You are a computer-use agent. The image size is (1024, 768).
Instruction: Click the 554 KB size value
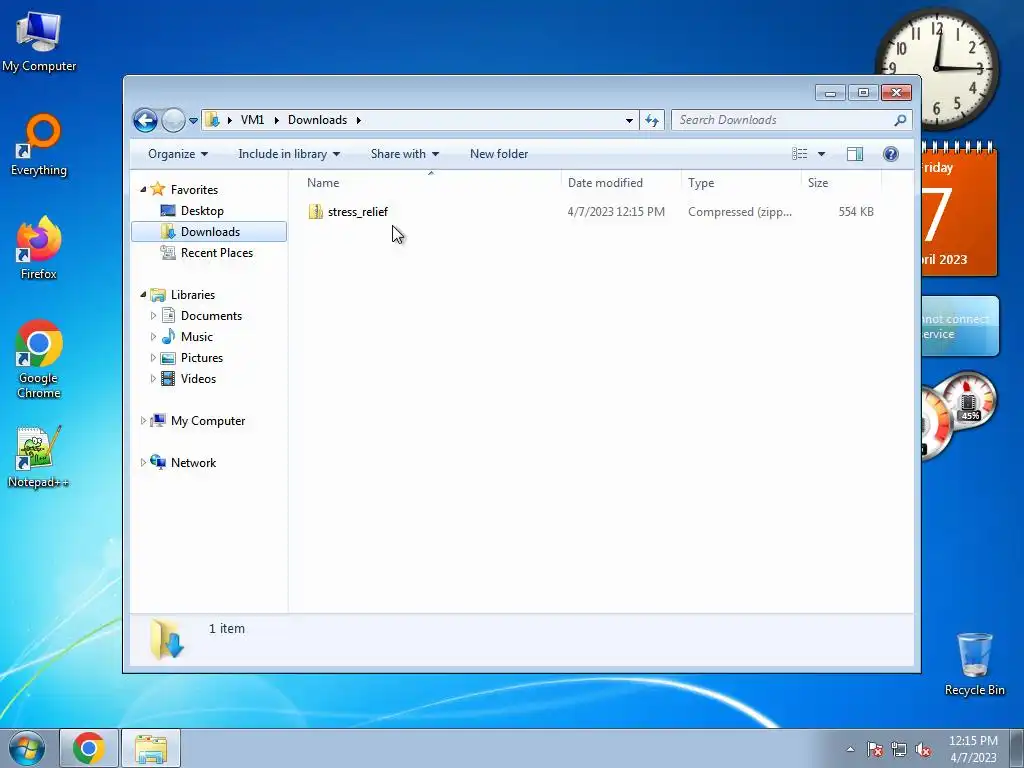click(856, 212)
